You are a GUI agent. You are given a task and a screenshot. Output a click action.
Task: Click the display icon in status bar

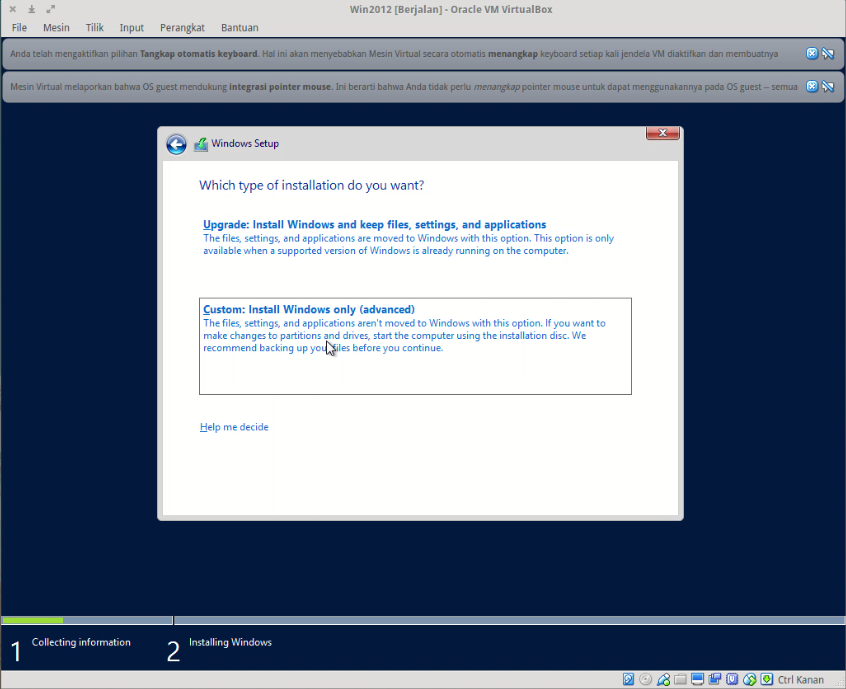click(697, 679)
